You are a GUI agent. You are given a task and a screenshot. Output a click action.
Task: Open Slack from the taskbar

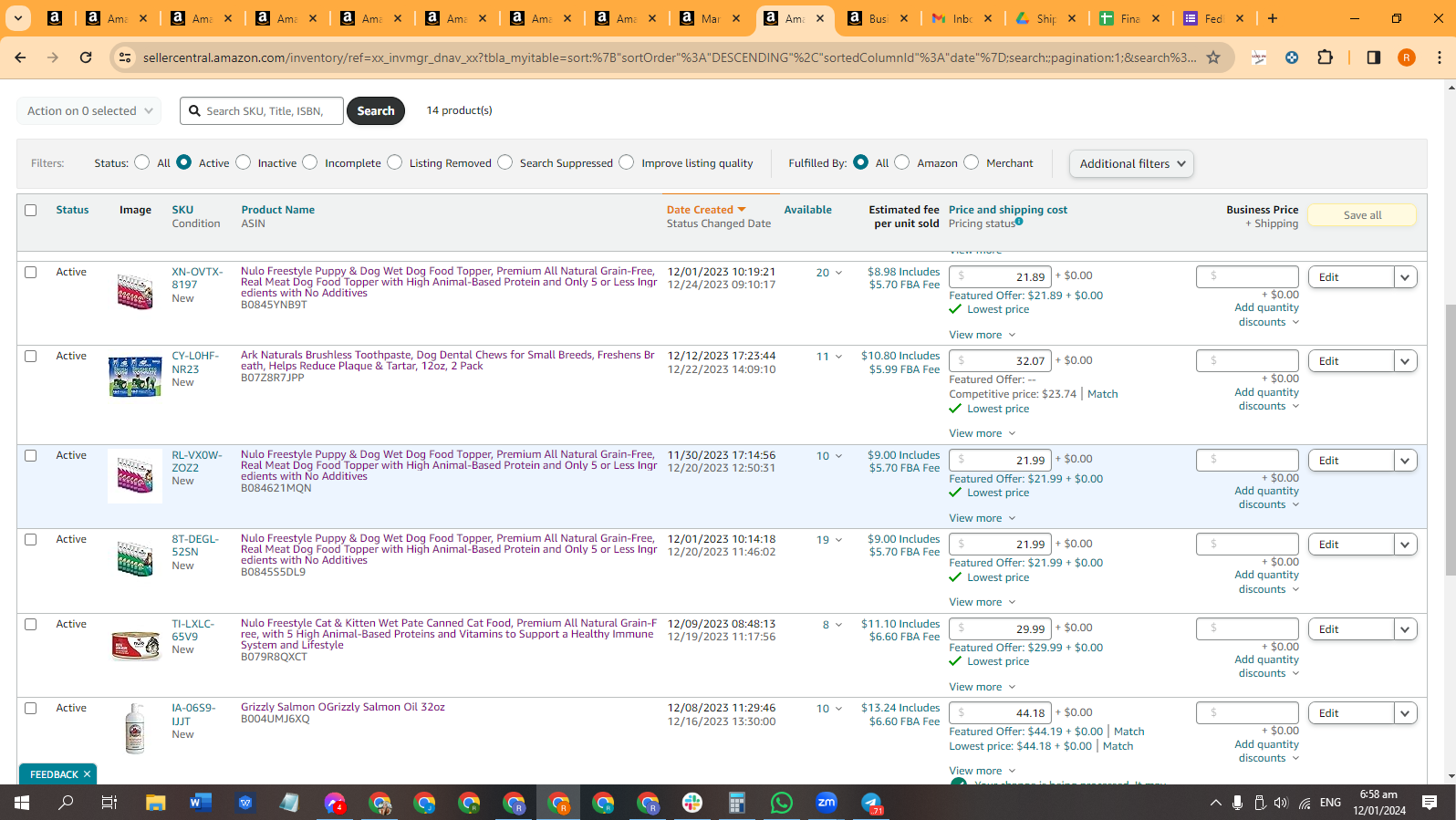coord(692,803)
